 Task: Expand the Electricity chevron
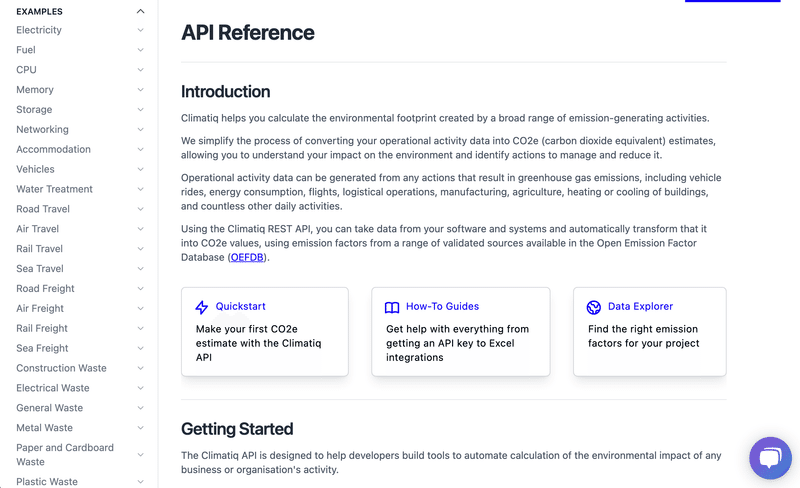point(140,30)
